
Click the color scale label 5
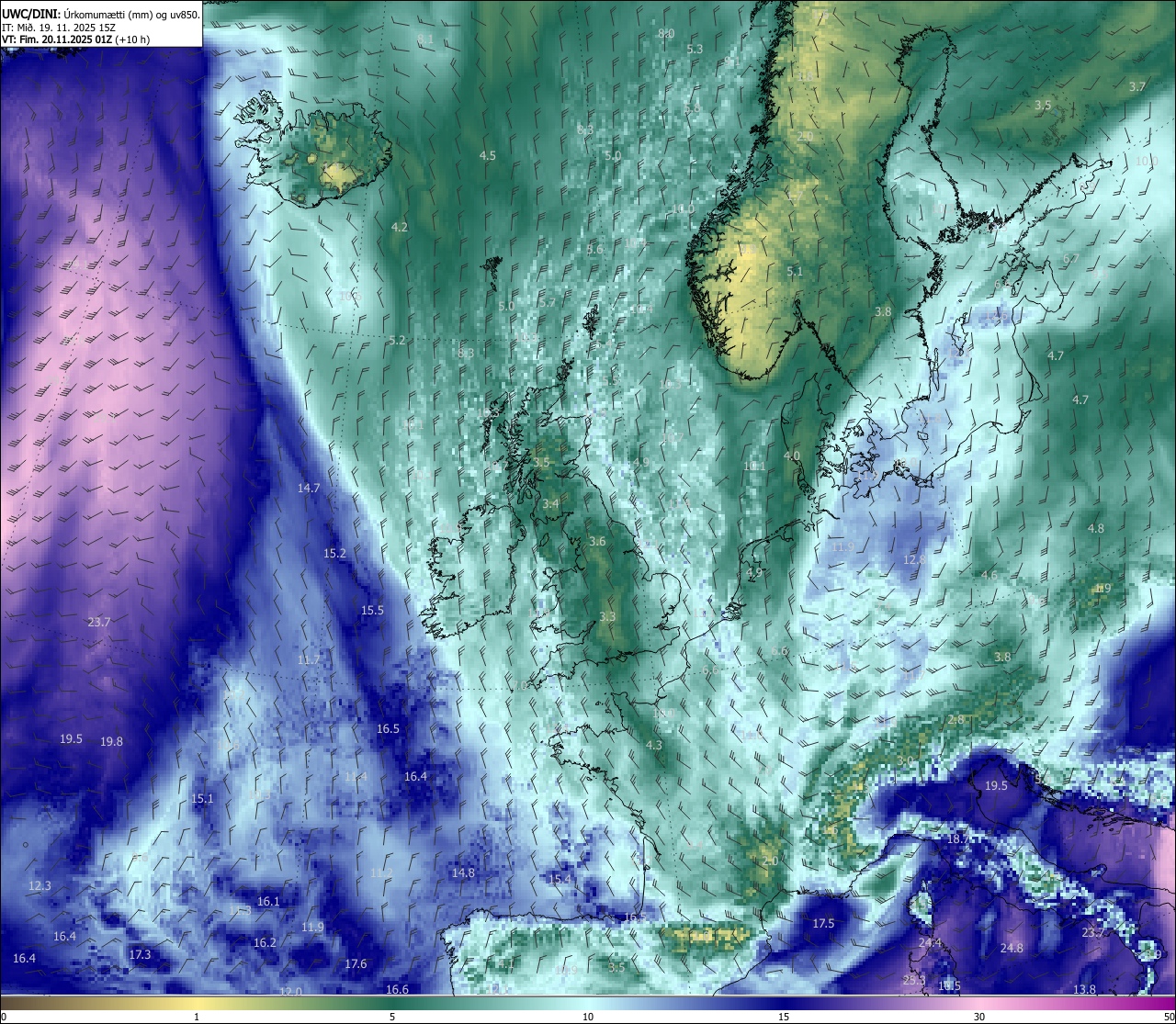pos(392,1017)
